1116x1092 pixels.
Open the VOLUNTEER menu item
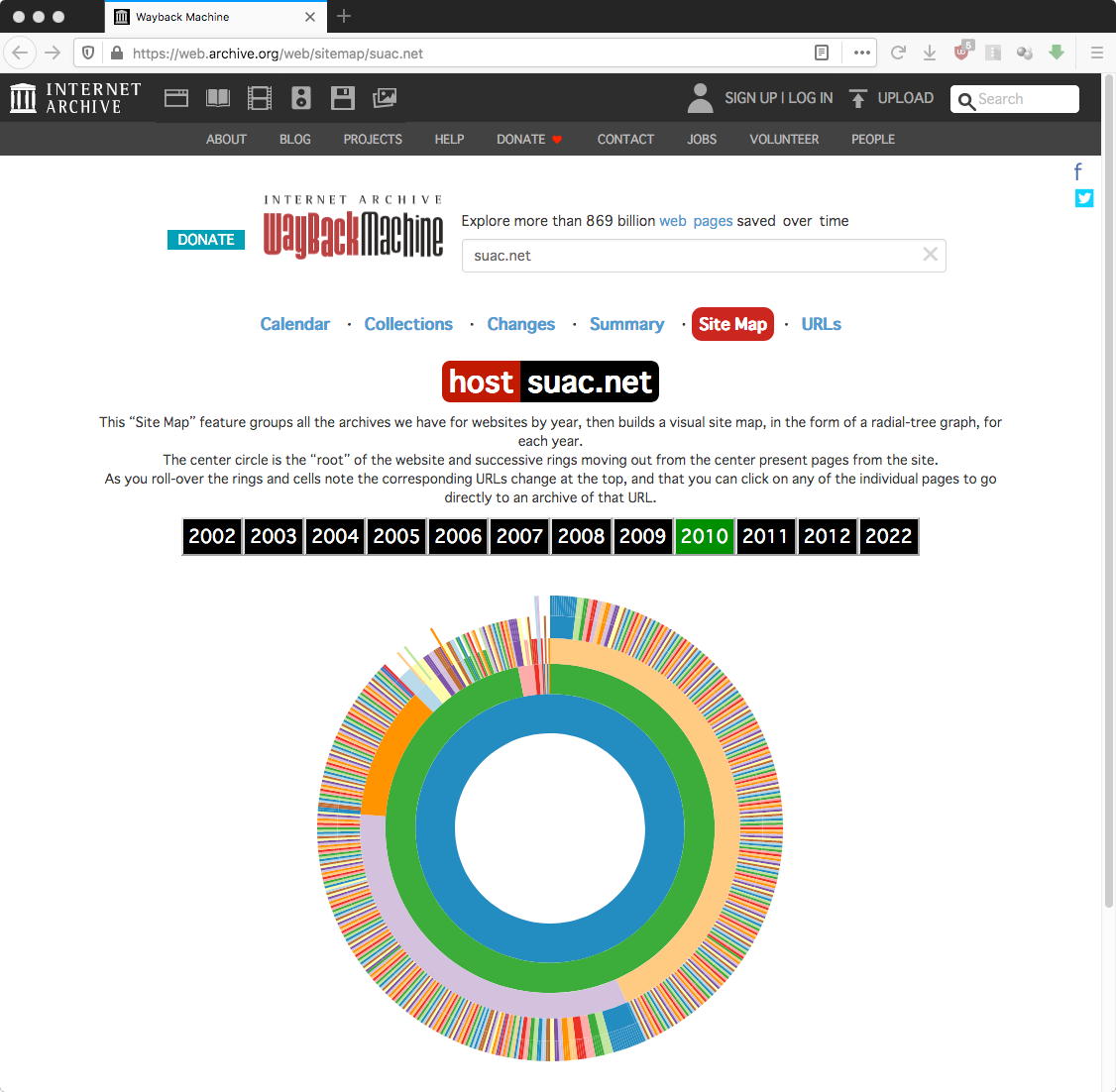[784, 139]
